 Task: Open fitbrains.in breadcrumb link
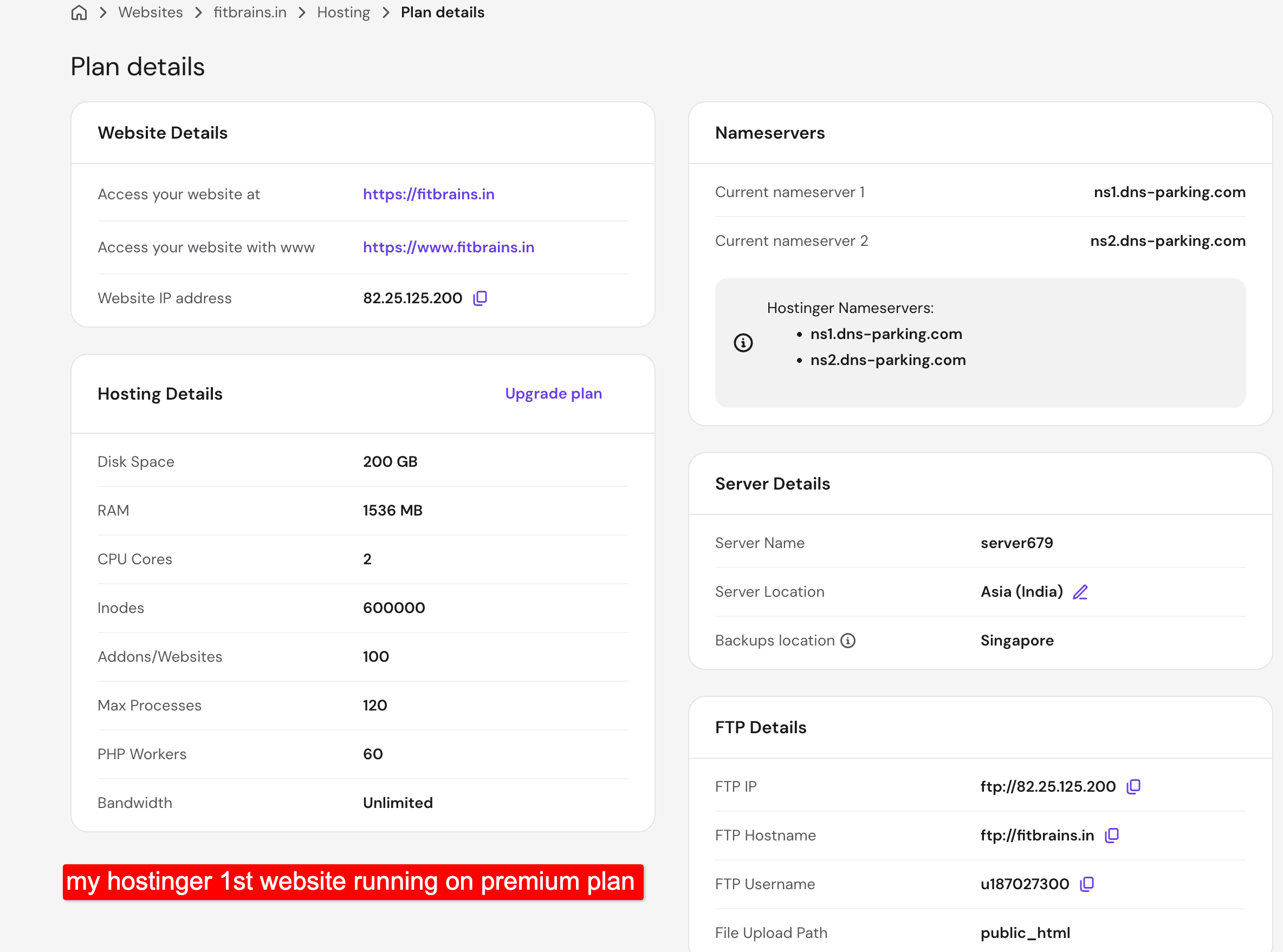click(250, 12)
